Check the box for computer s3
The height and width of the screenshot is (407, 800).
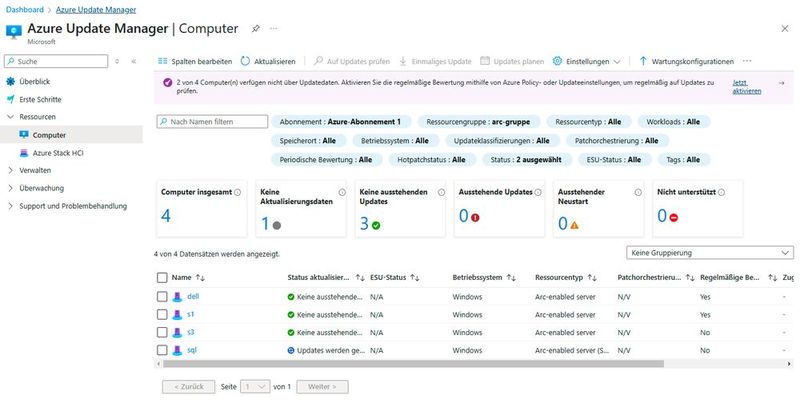pos(162,333)
